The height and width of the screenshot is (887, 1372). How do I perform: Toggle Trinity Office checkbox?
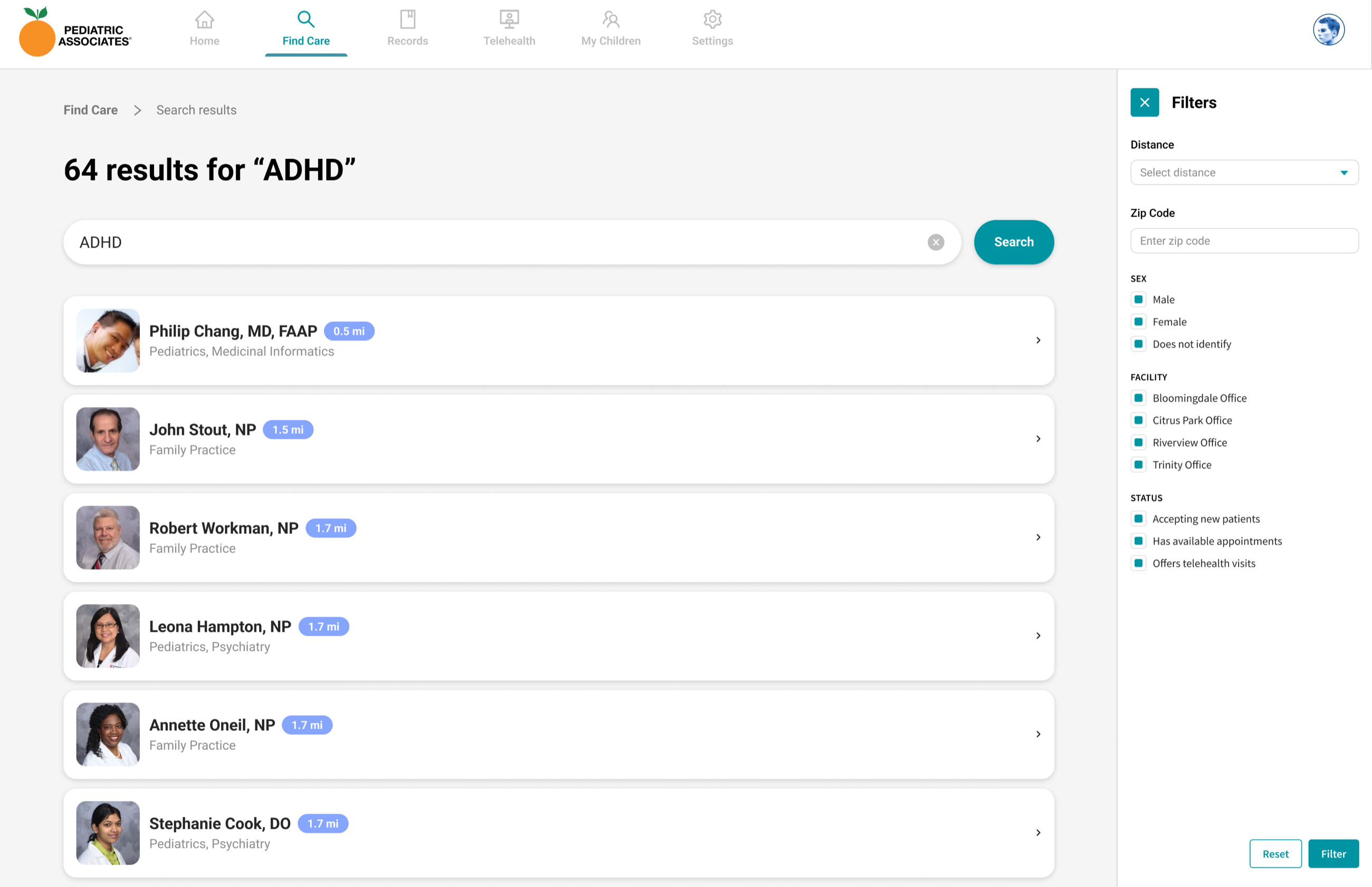1138,465
